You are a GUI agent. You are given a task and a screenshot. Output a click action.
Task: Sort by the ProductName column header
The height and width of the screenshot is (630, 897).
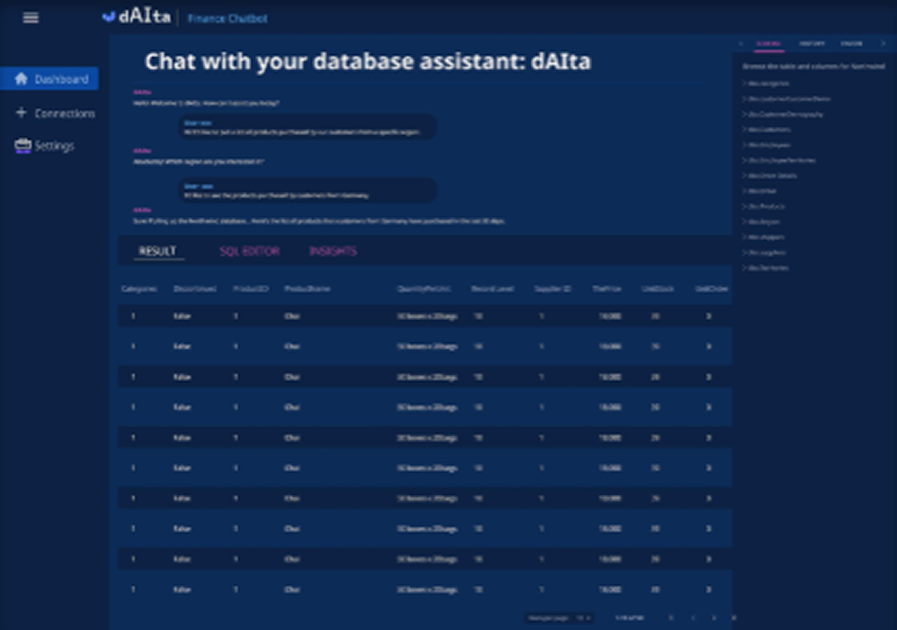[x=307, y=289]
